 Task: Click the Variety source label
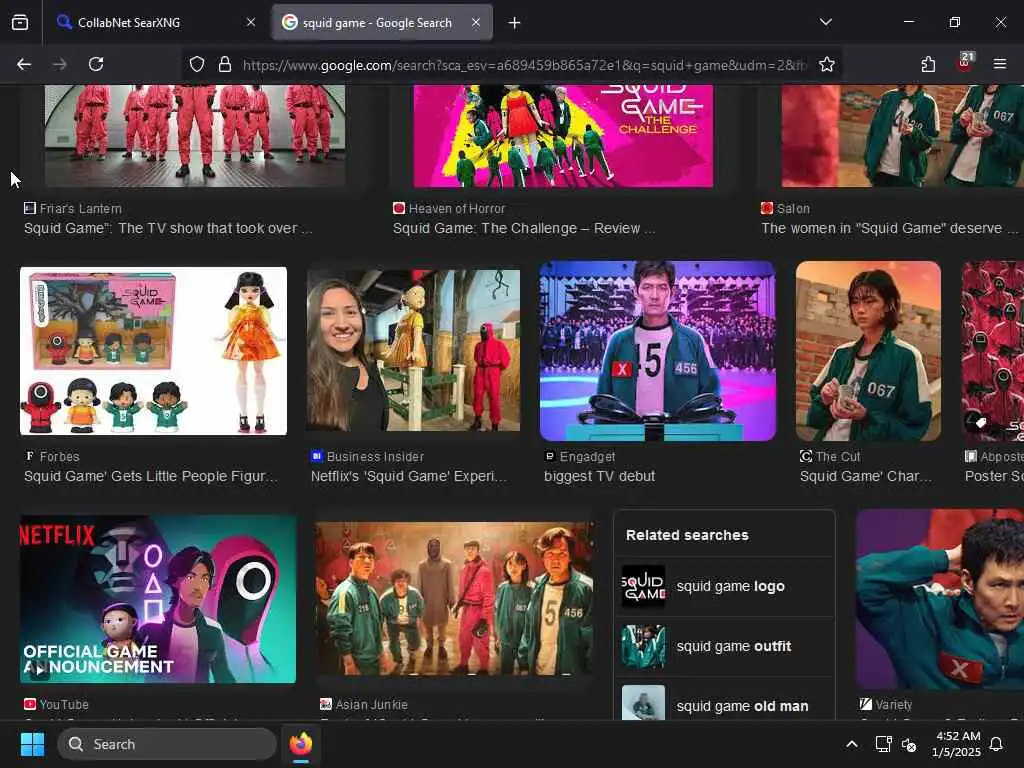[x=893, y=705]
